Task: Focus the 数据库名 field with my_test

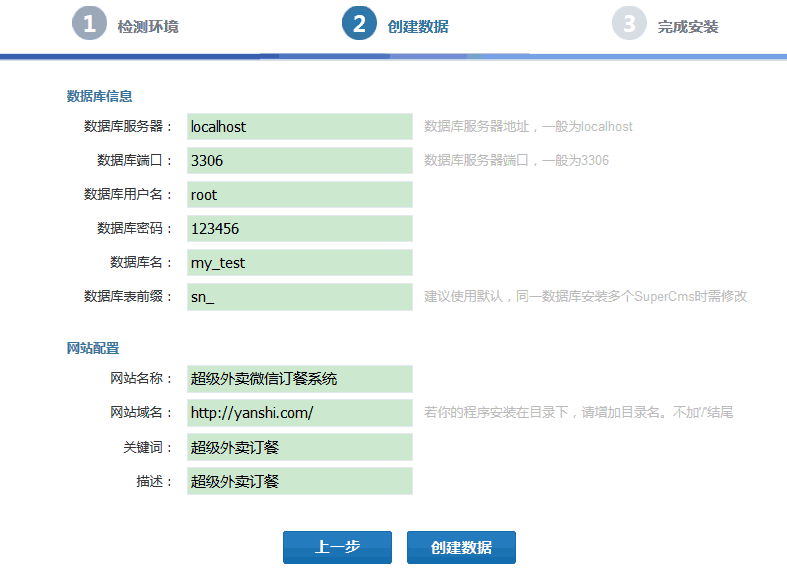Action: click(x=299, y=263)
